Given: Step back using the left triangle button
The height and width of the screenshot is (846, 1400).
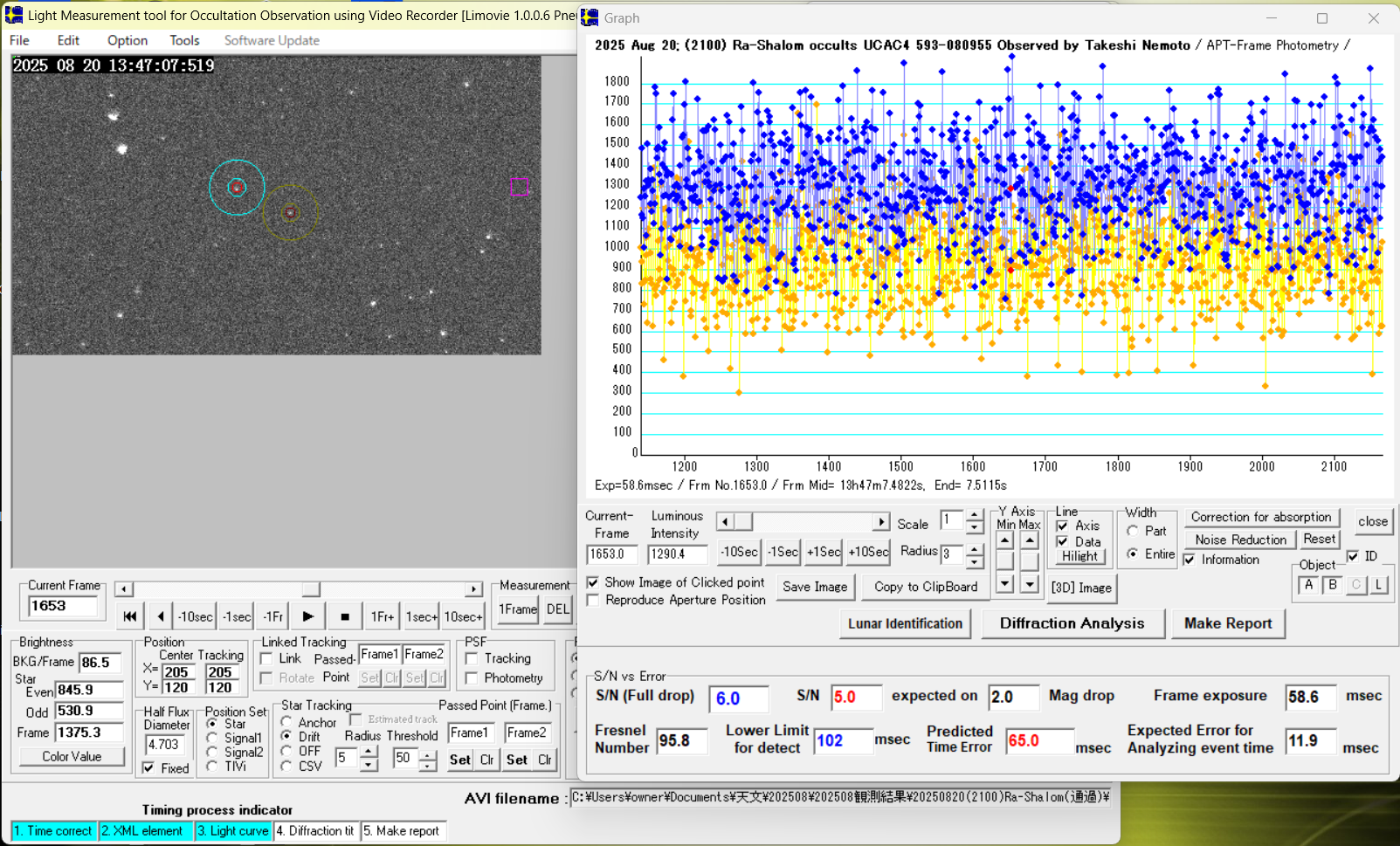Looking at the screenshot, I should [161, 616].
